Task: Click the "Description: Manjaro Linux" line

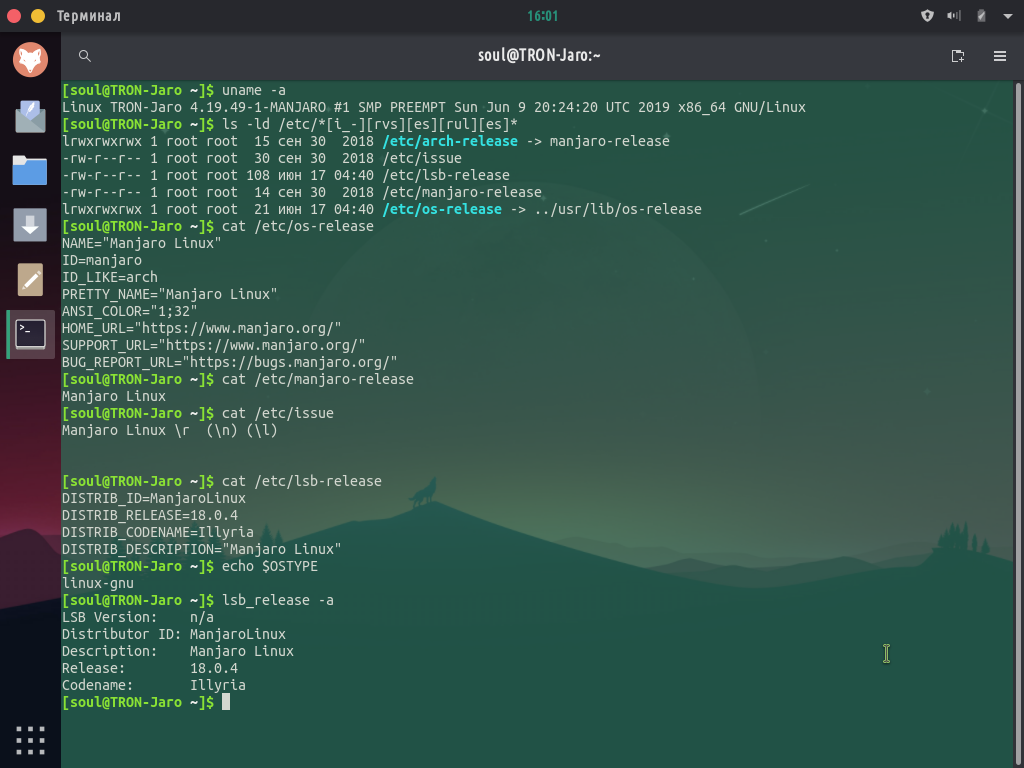Action: coord(178,650)
